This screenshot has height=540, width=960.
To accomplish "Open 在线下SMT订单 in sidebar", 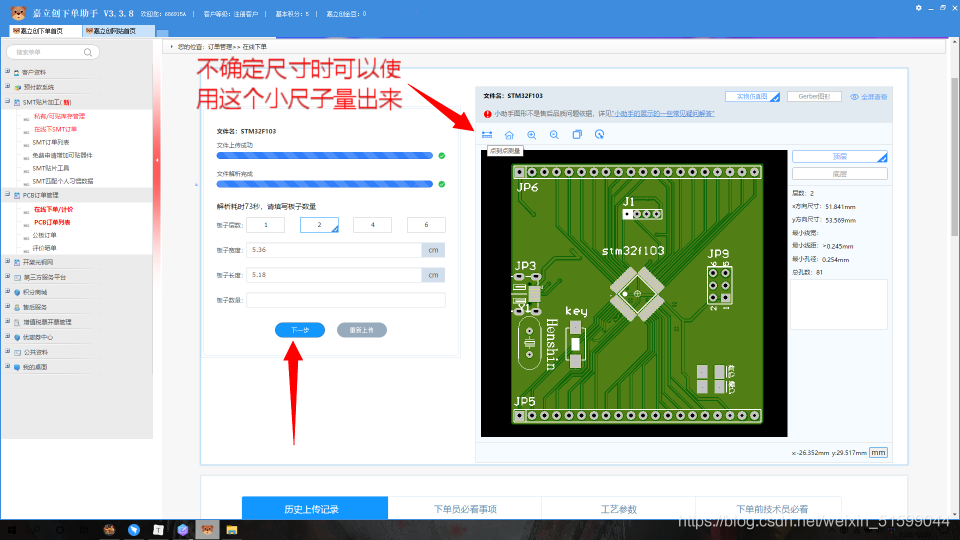I will (x=55, y=129).
